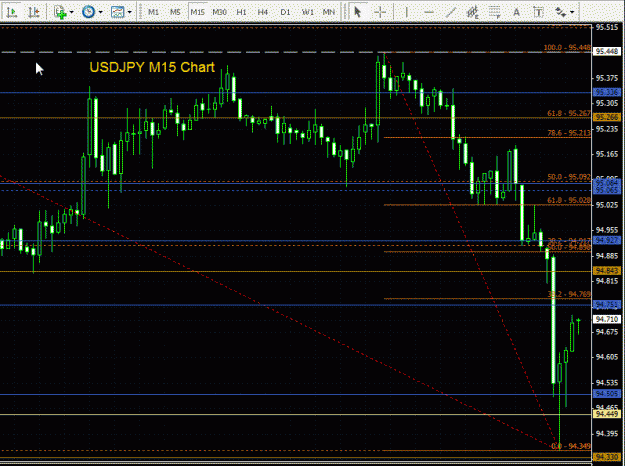Select the cursor arrow tool
The image size is (625, 466).
(358, 12)
